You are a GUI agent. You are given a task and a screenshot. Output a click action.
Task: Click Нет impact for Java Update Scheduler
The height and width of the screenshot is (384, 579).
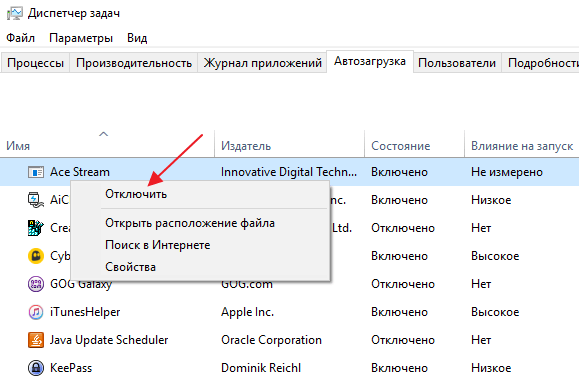[x=481, y=340]
